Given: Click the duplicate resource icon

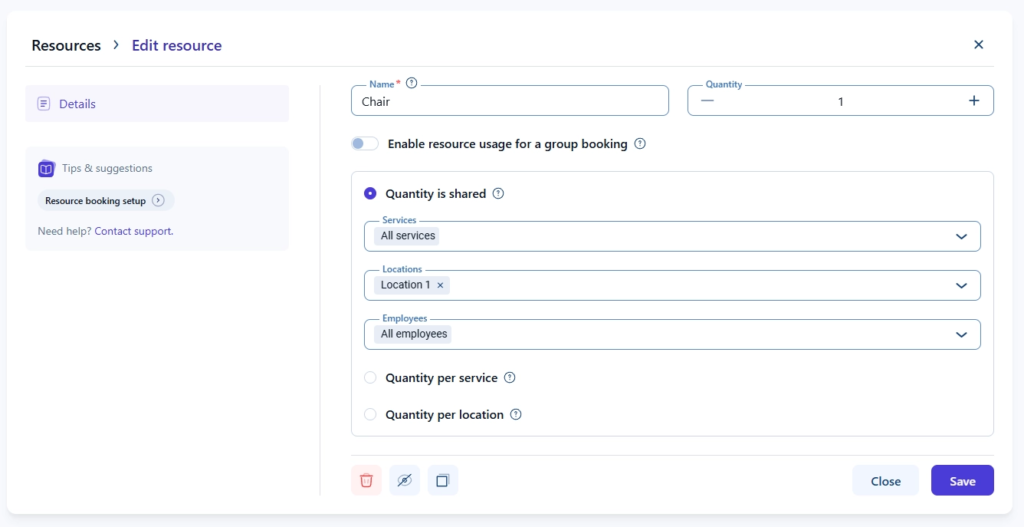Looking at the screenshot, I should pos(442,481).
